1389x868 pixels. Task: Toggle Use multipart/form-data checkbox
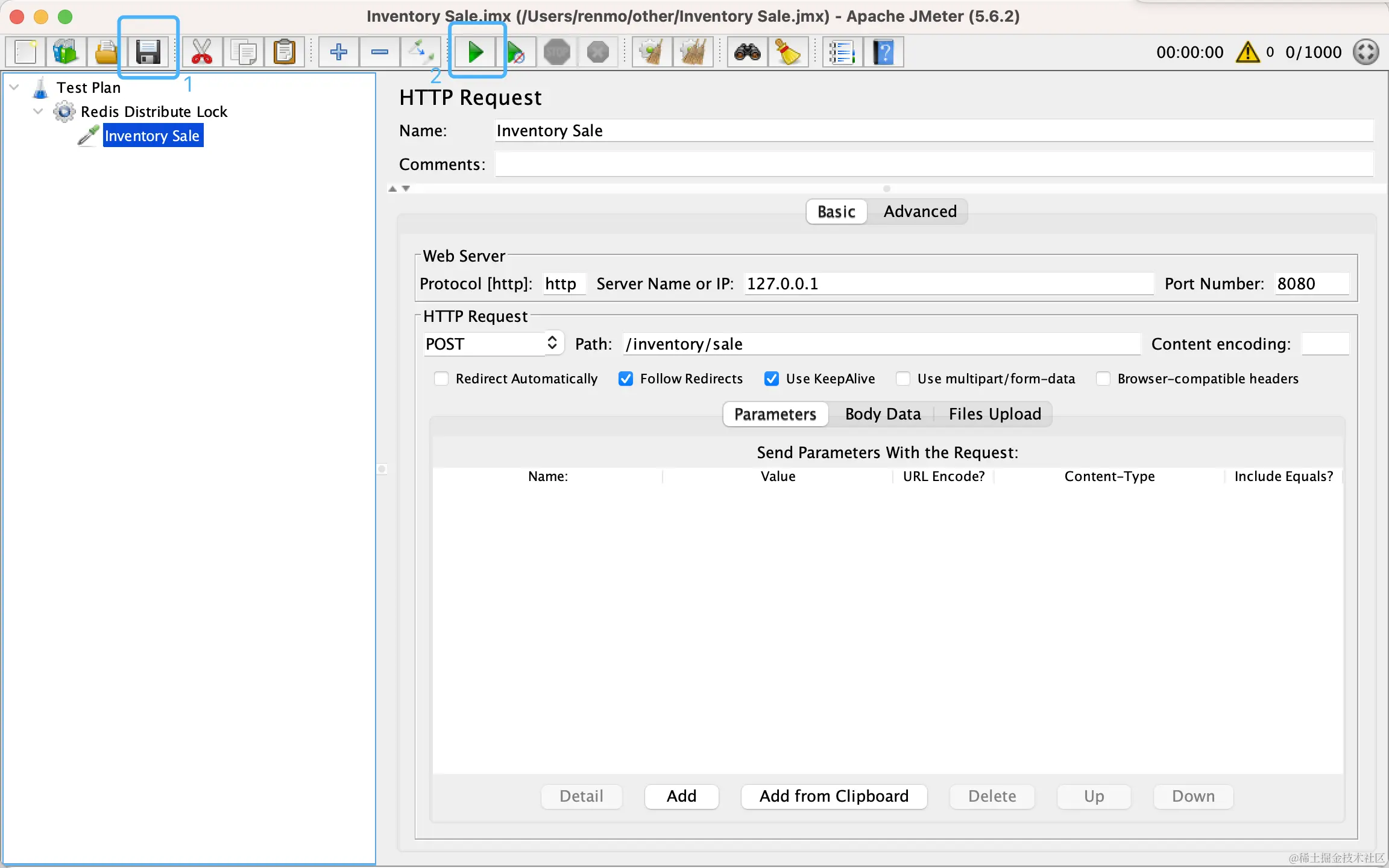[x=903, y=379]
